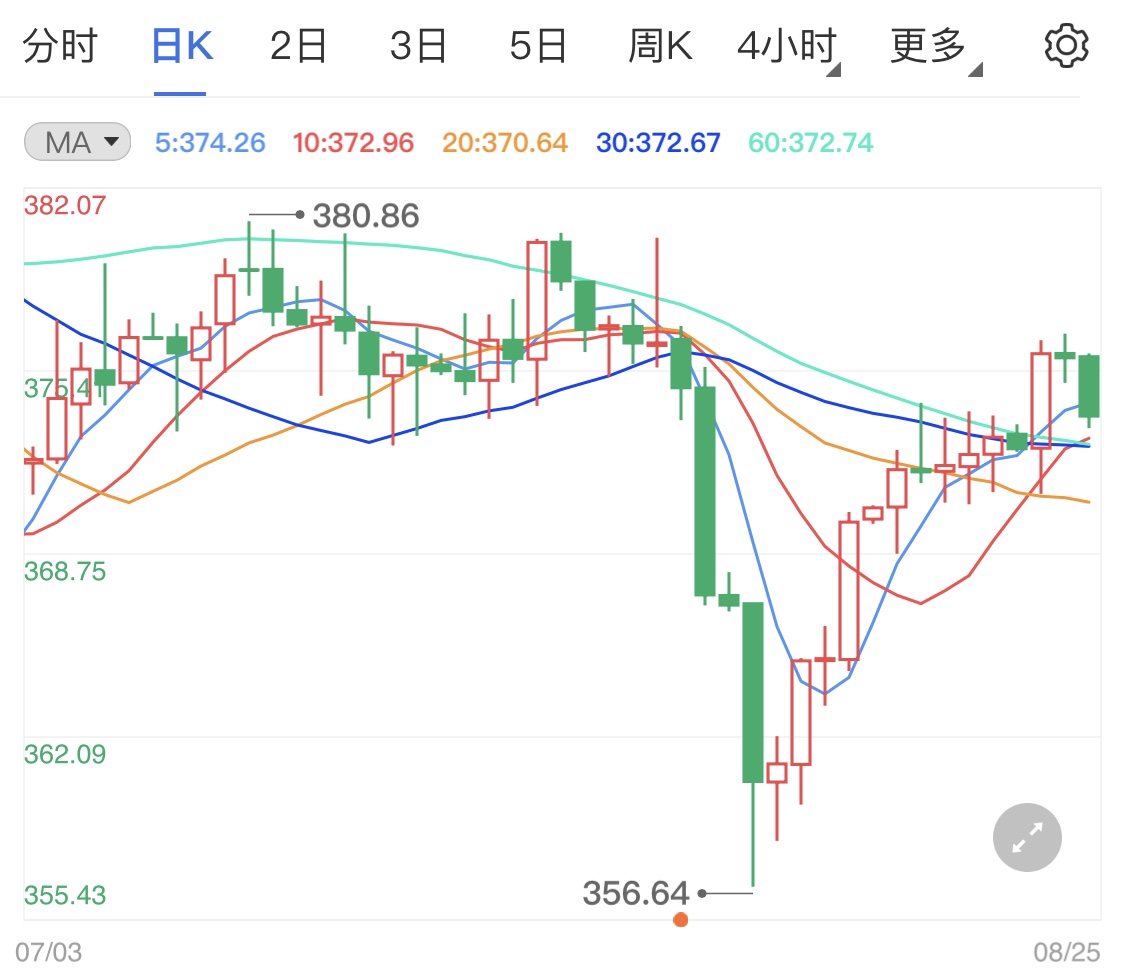Open the MA dropdown menu
Screen dimensions: 1125x980
pos(110,142)
